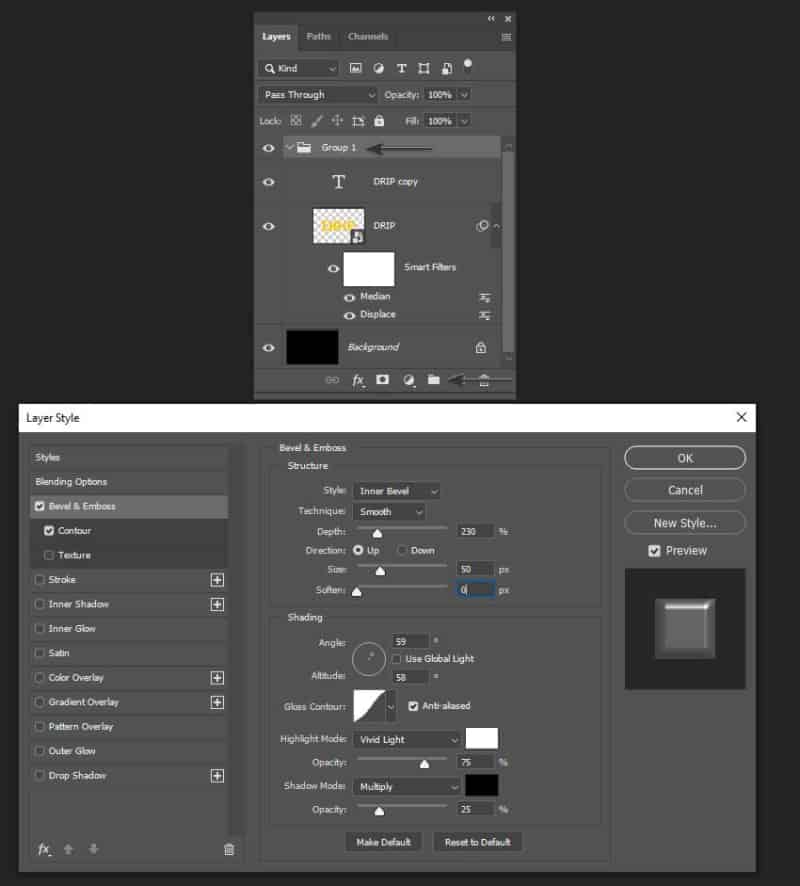
Task: Select the Outer Glow effect row
Action: tap(129, 751)
